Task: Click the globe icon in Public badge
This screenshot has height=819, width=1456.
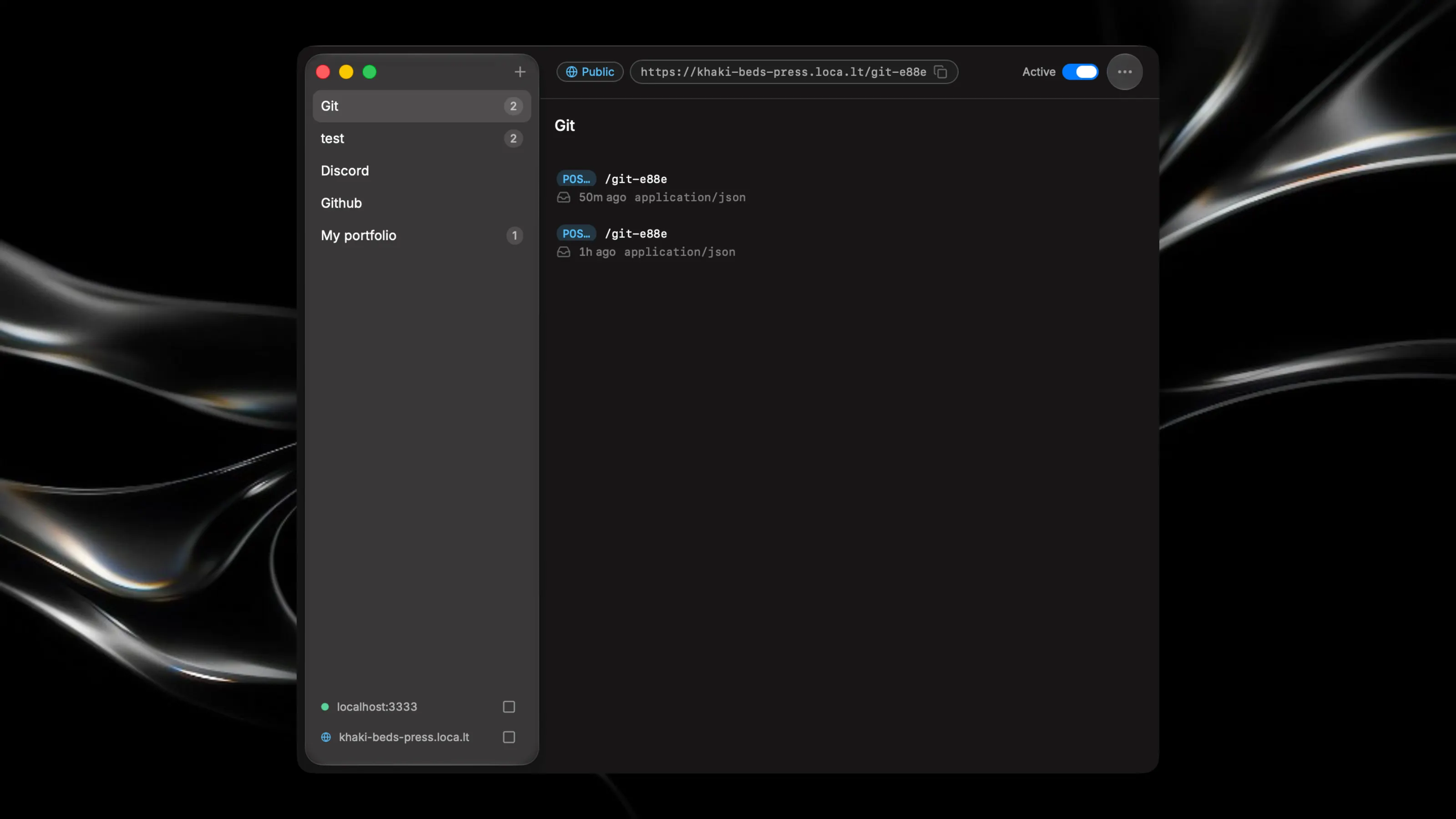Action: [571, 72]
